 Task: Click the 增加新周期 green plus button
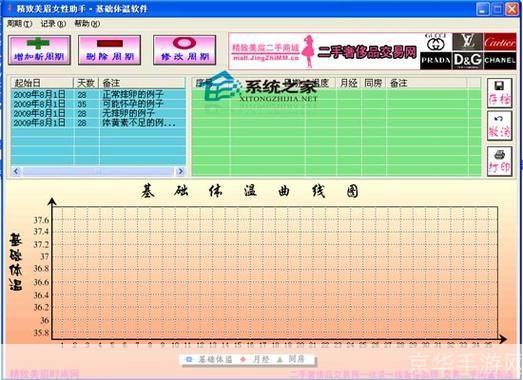[x=39, y=50]
